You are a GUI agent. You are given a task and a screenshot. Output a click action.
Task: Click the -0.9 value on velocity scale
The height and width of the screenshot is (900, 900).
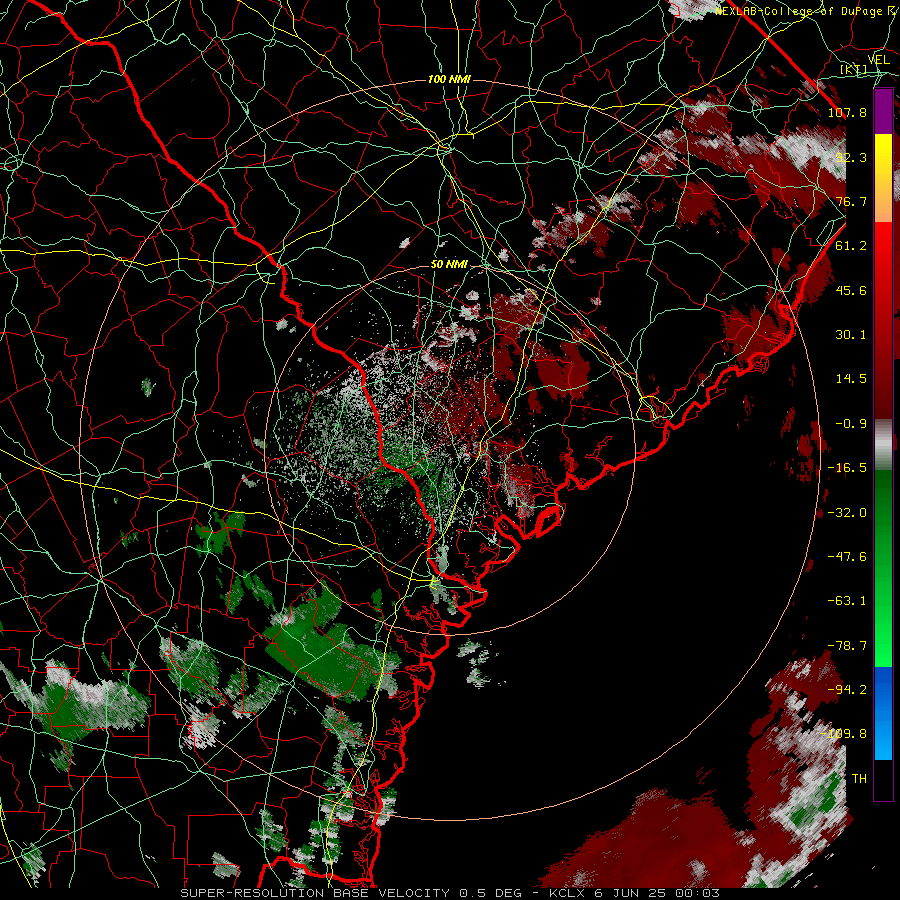pyautogui.click(x=851, y=424)
